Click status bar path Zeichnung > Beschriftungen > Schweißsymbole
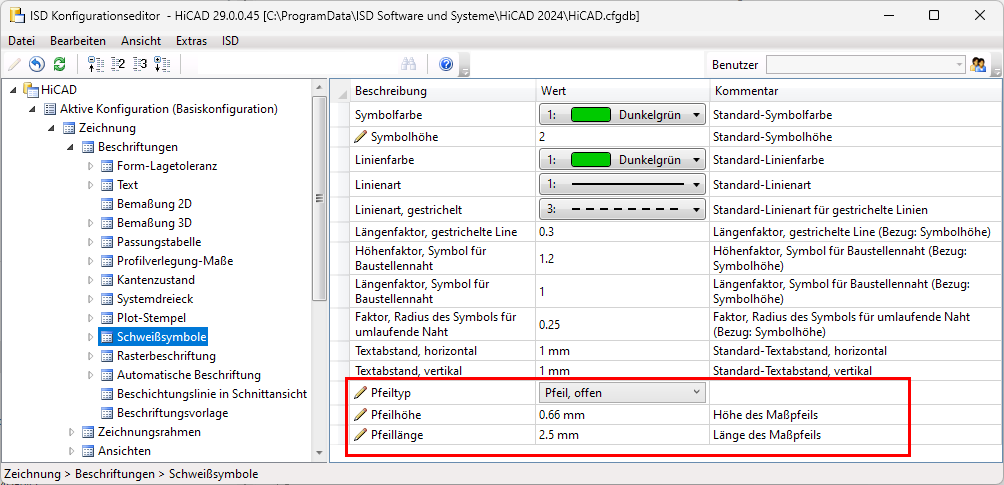The height and width of the screenshot is (485, 1004). pos(131,475)
